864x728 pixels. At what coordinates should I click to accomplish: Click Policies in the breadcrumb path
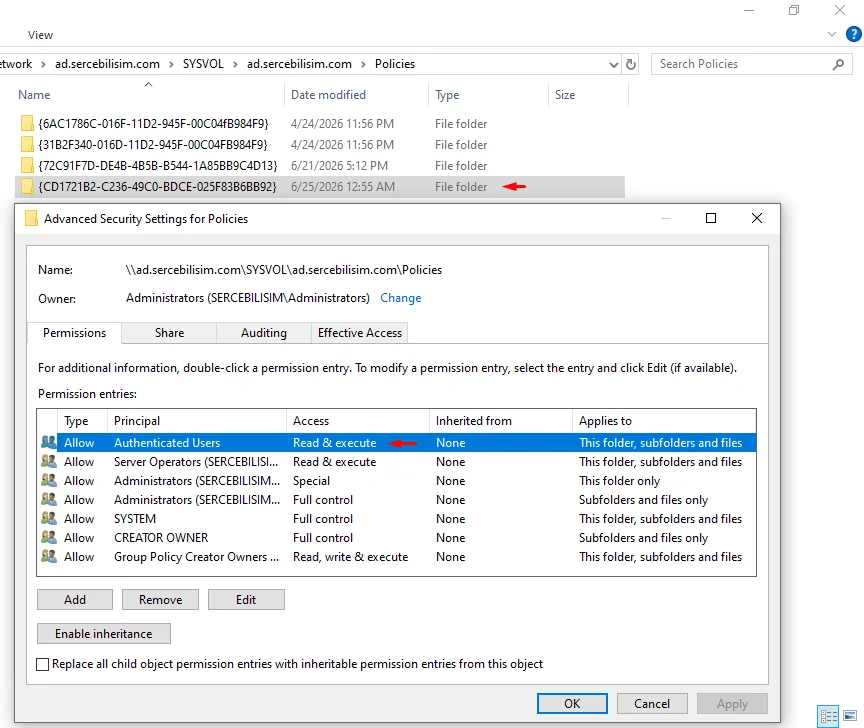pyautogui.click(x=395, y=64)
